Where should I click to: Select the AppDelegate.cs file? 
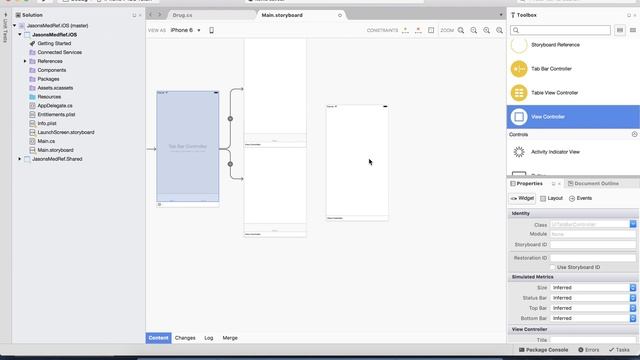[55, 106]
